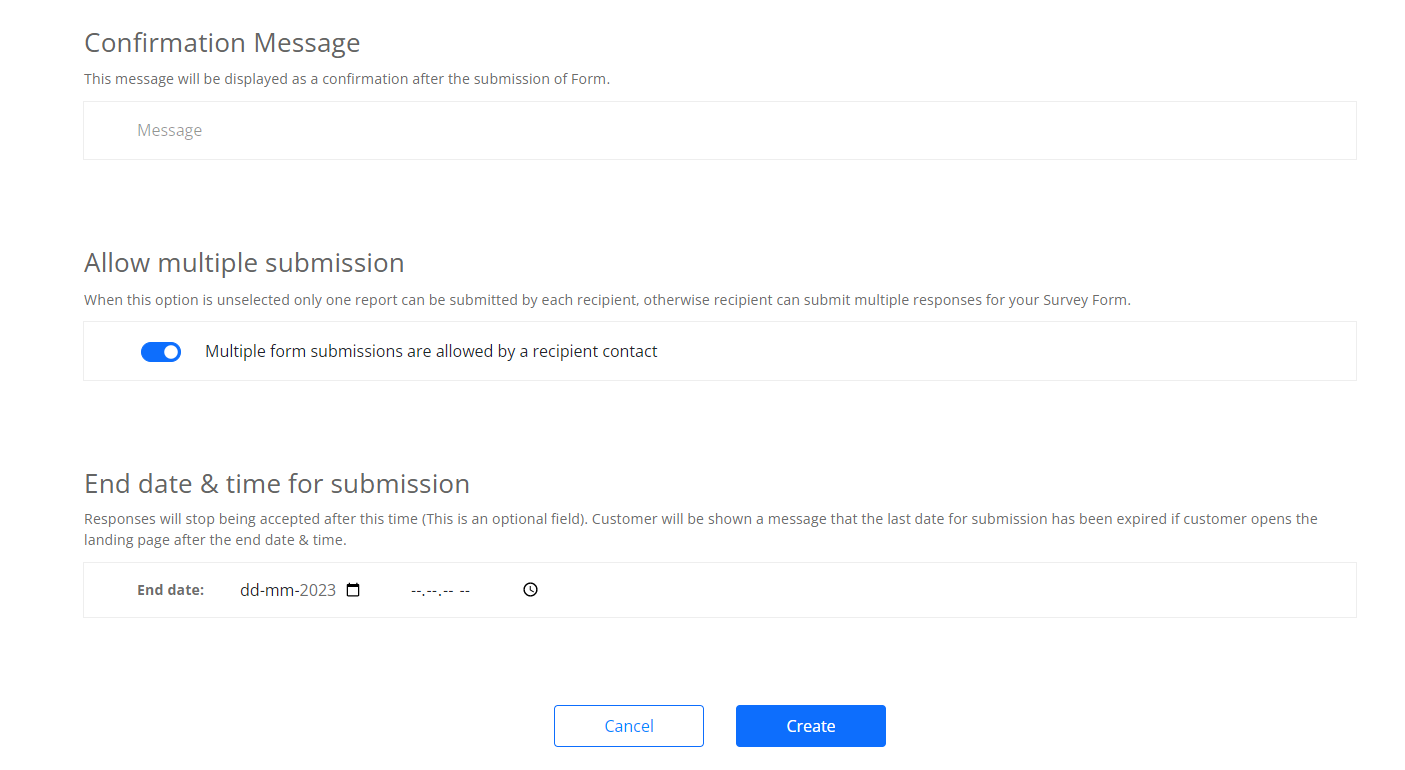Click the Create button
1405x770 pixels.
[811, 726]
